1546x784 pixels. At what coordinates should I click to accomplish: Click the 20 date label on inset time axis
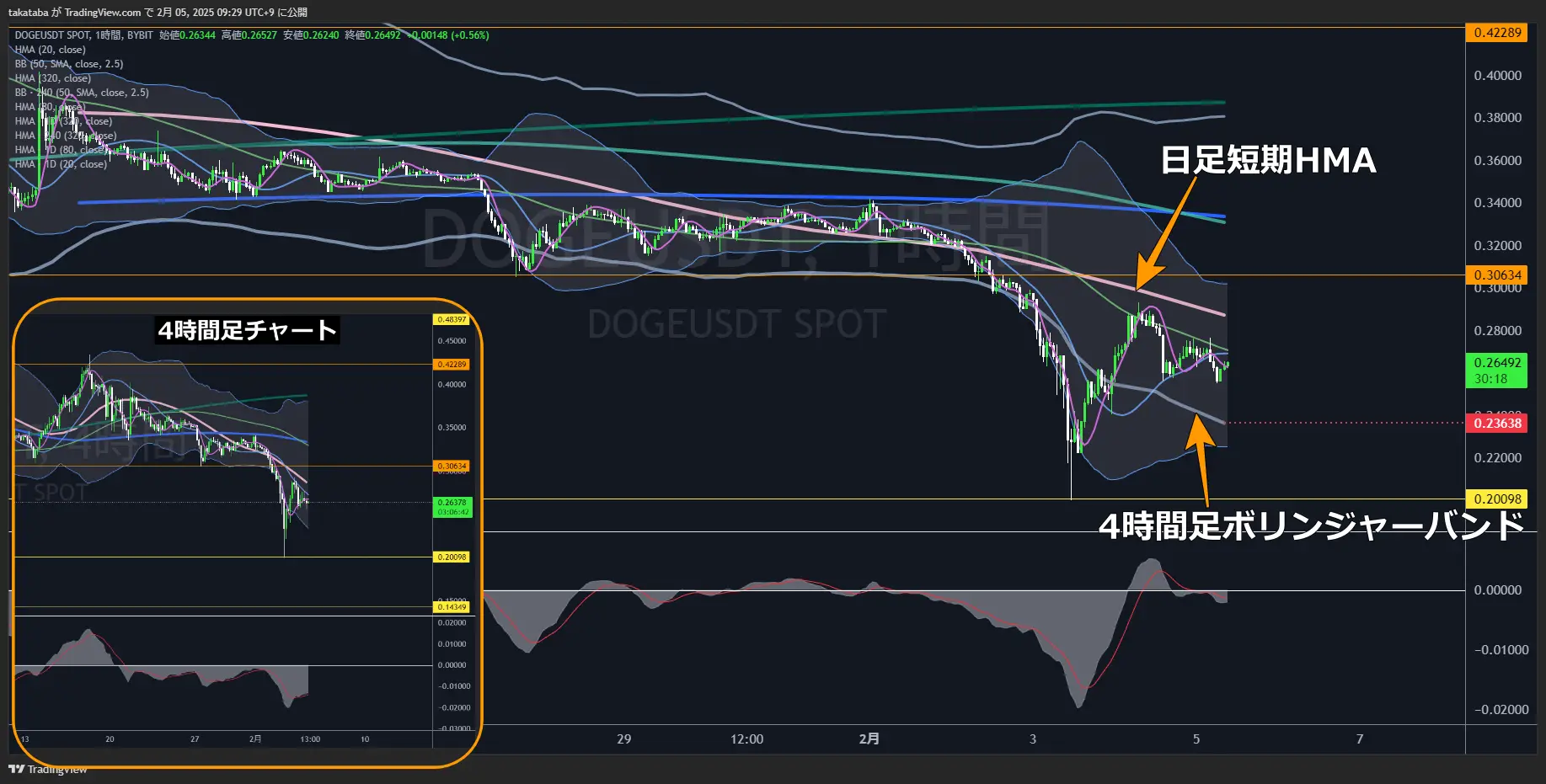(x=110, y=739)
